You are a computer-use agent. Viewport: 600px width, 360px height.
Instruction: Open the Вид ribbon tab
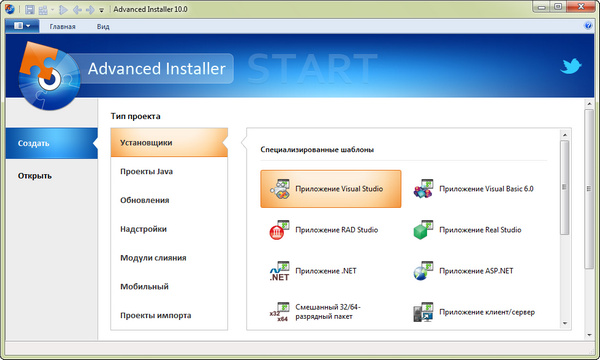tap(103, 26)
